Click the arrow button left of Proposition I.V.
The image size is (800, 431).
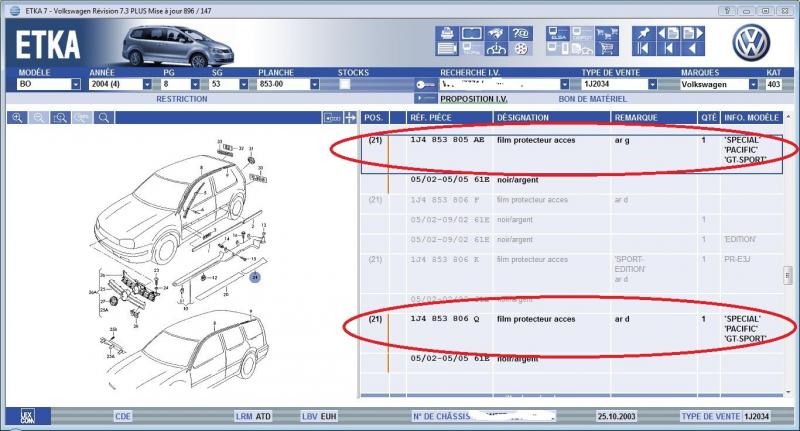point(426,98)
